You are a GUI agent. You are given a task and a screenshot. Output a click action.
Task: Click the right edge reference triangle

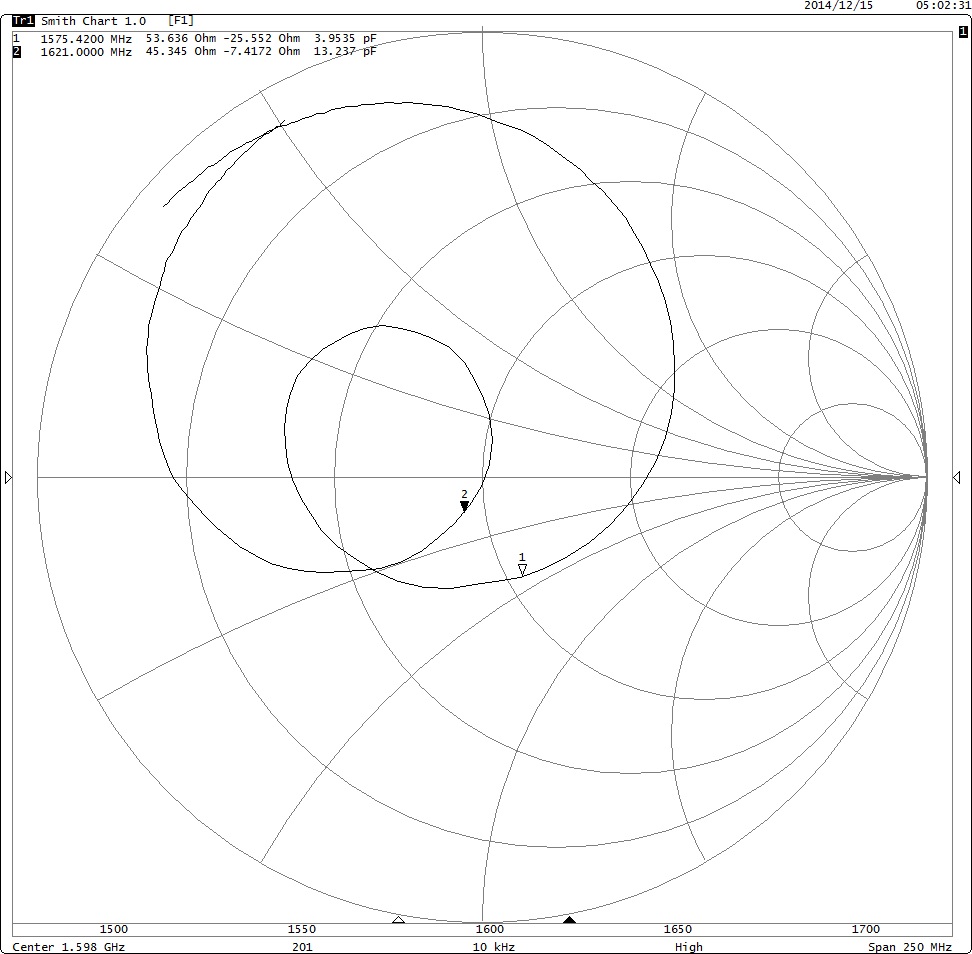pyautogui.click(x=954, y=478)
